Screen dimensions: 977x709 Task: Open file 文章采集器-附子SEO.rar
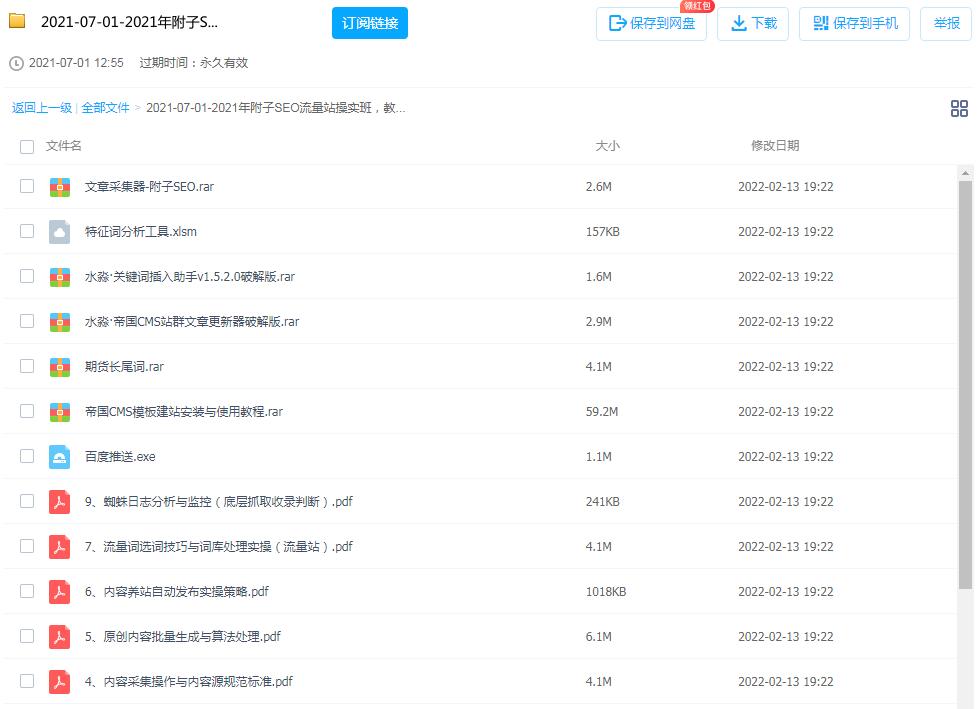pyautogui.click(x=149, y=187)
